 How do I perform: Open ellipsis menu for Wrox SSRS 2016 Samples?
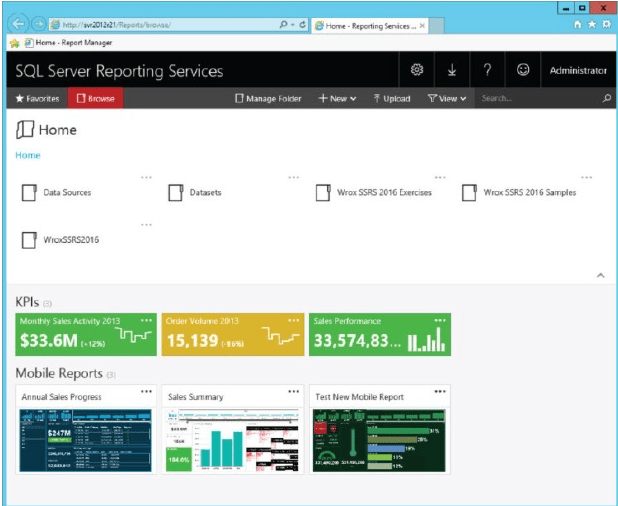pos(587,177)
